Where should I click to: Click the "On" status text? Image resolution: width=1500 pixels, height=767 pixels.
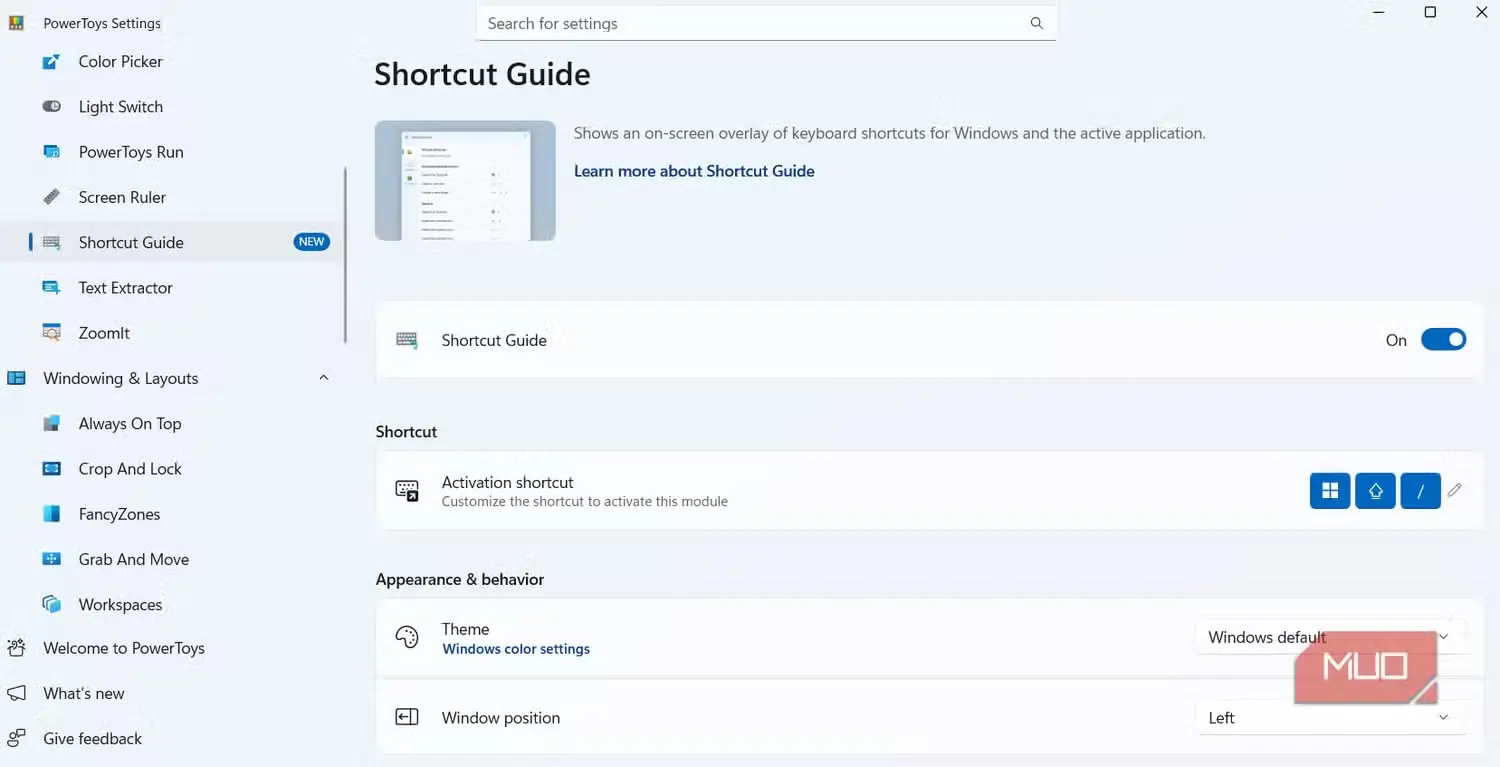pyautogui.click(x=1396, y=340)
